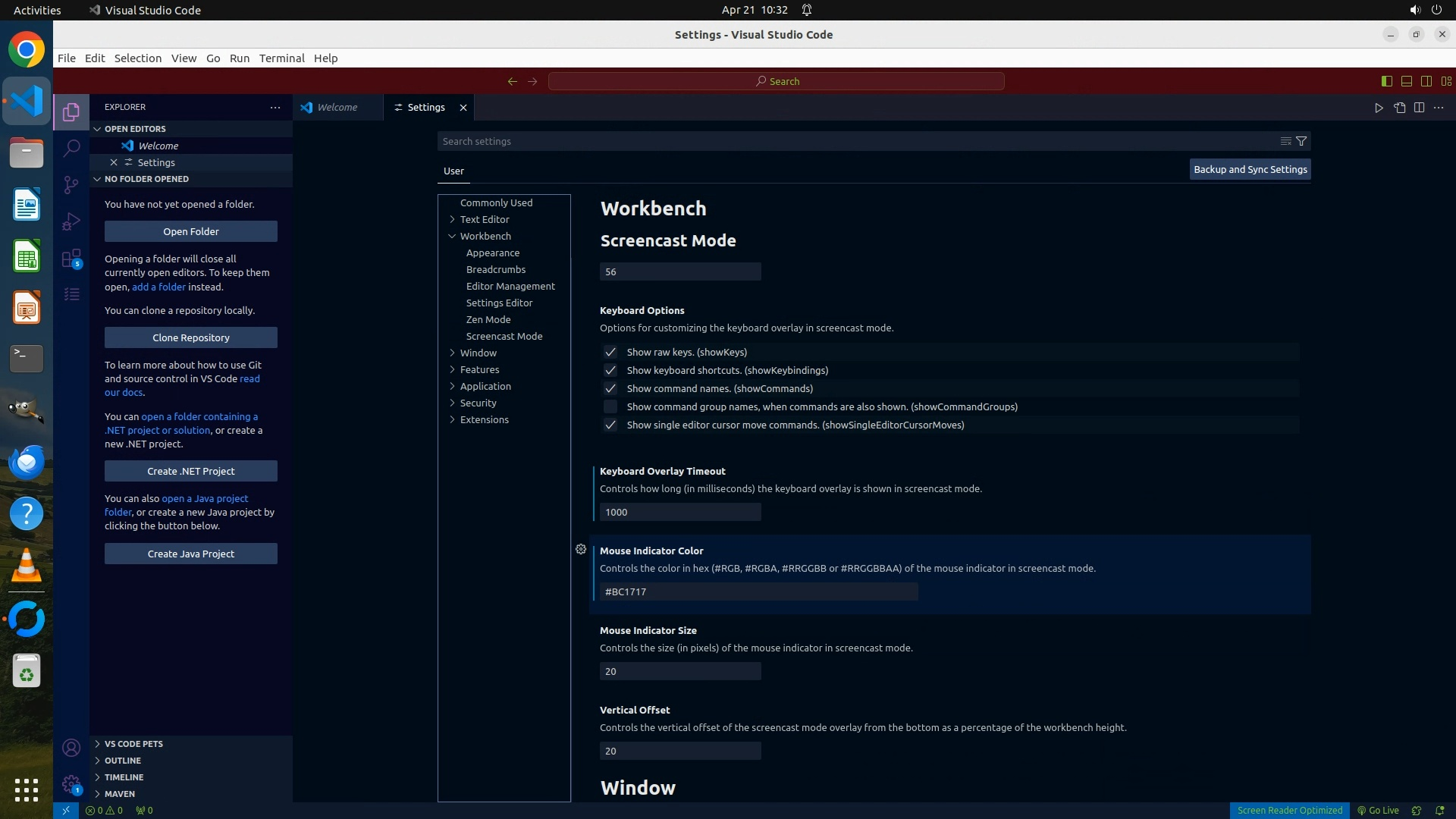Toggle the panel layout icon in title bar

point(1406,81)
